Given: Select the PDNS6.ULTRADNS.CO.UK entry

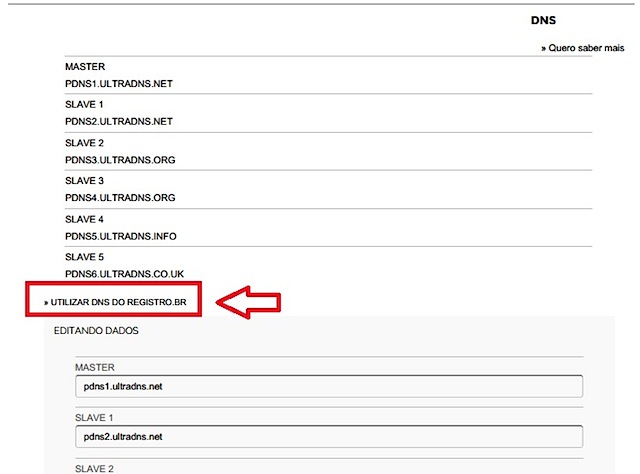Looking at the screenshot, I should click(x=125, y=273).
